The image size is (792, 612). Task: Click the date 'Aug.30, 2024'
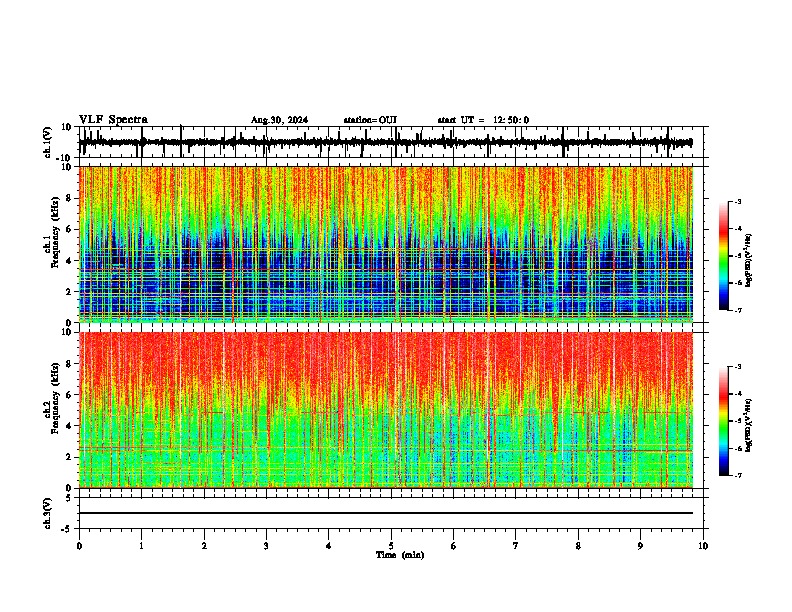[x=279, y=120]
